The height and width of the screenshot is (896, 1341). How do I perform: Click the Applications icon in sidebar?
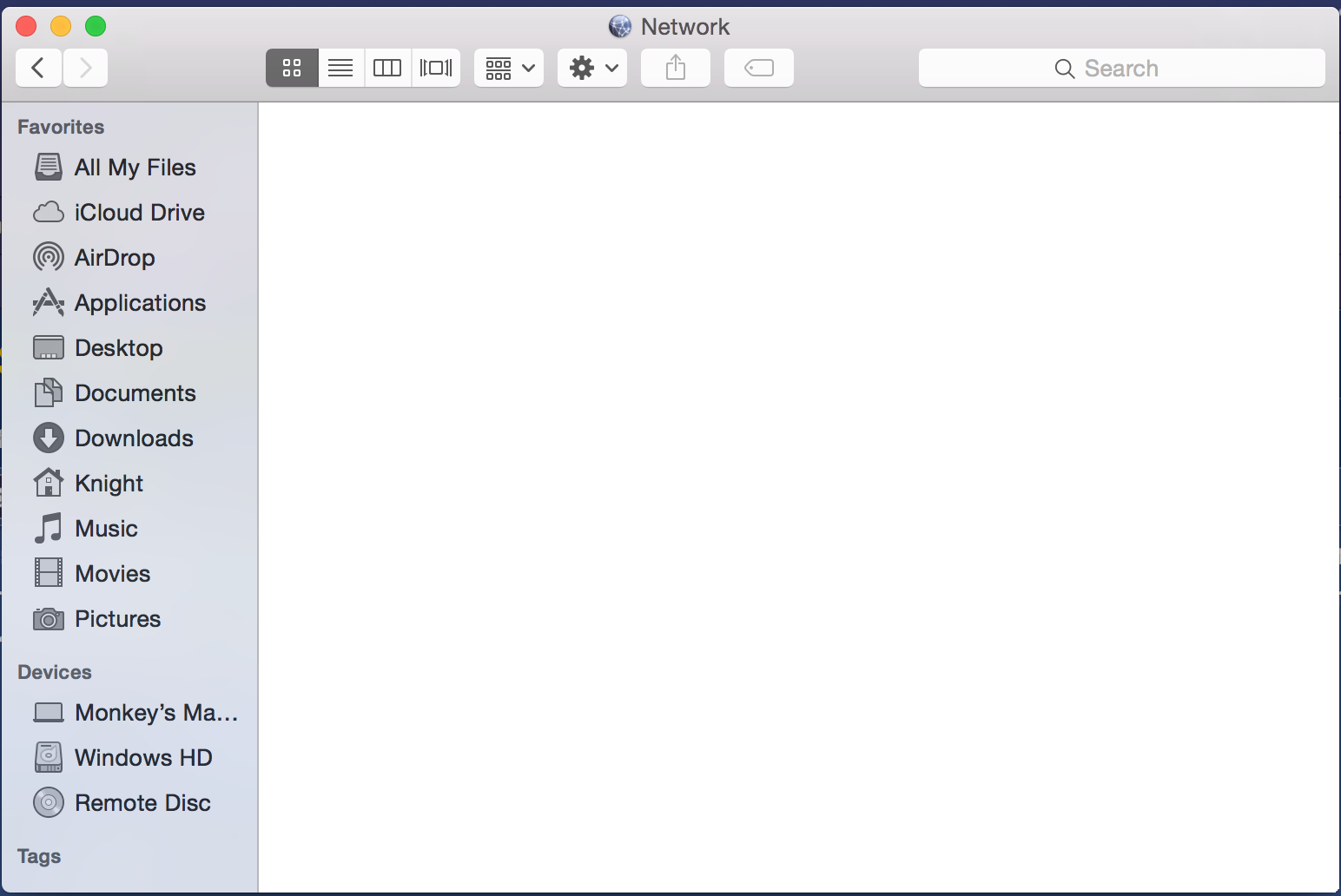click(49, 302)
